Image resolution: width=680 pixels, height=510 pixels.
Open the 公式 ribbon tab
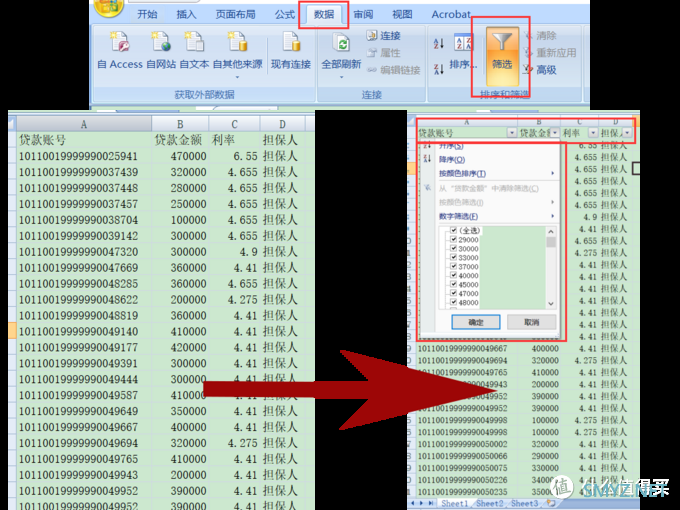pos(284,14)
